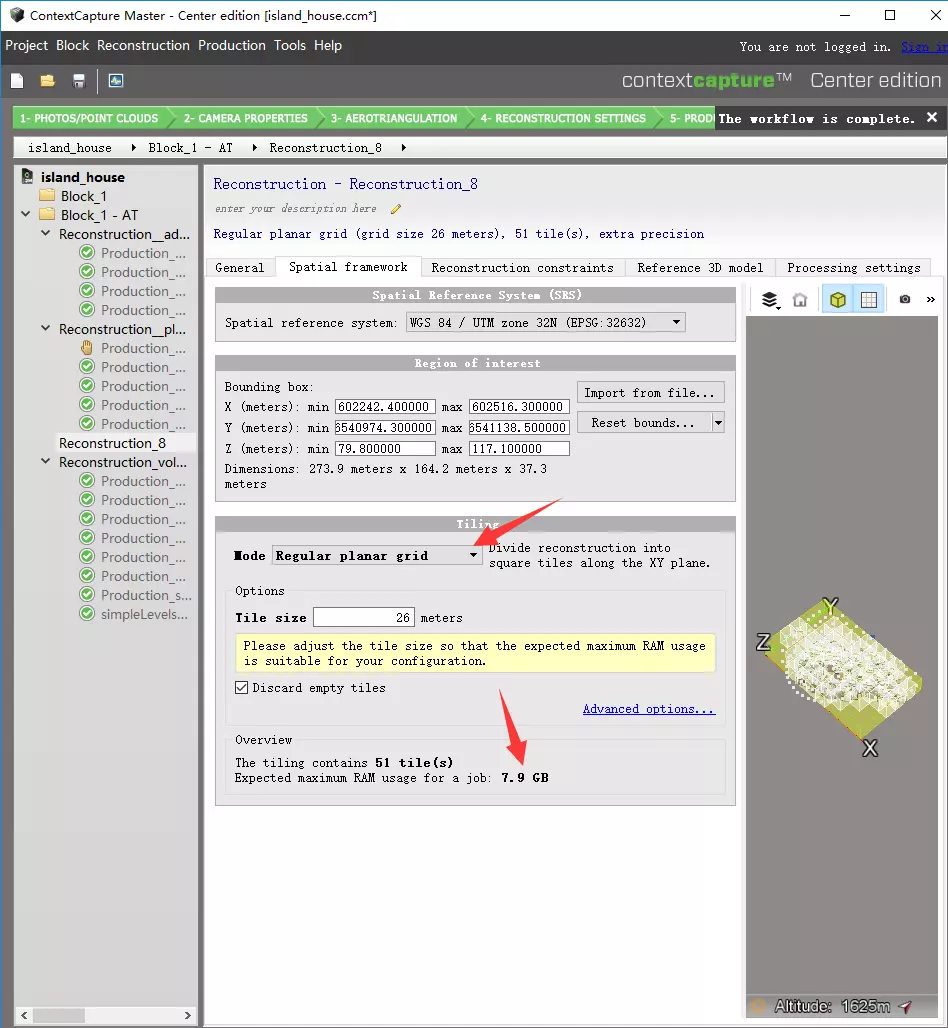The width and height of the screenshot is (948, 1028).
Task: Toggle Discard empty tiles checkbox
Action: pos(241,687)
